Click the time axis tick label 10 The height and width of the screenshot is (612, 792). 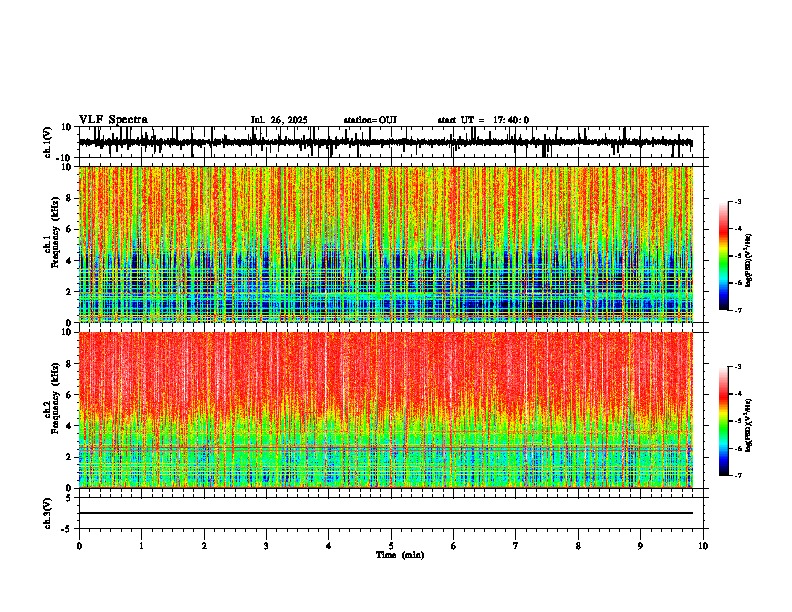click(703, 546)
